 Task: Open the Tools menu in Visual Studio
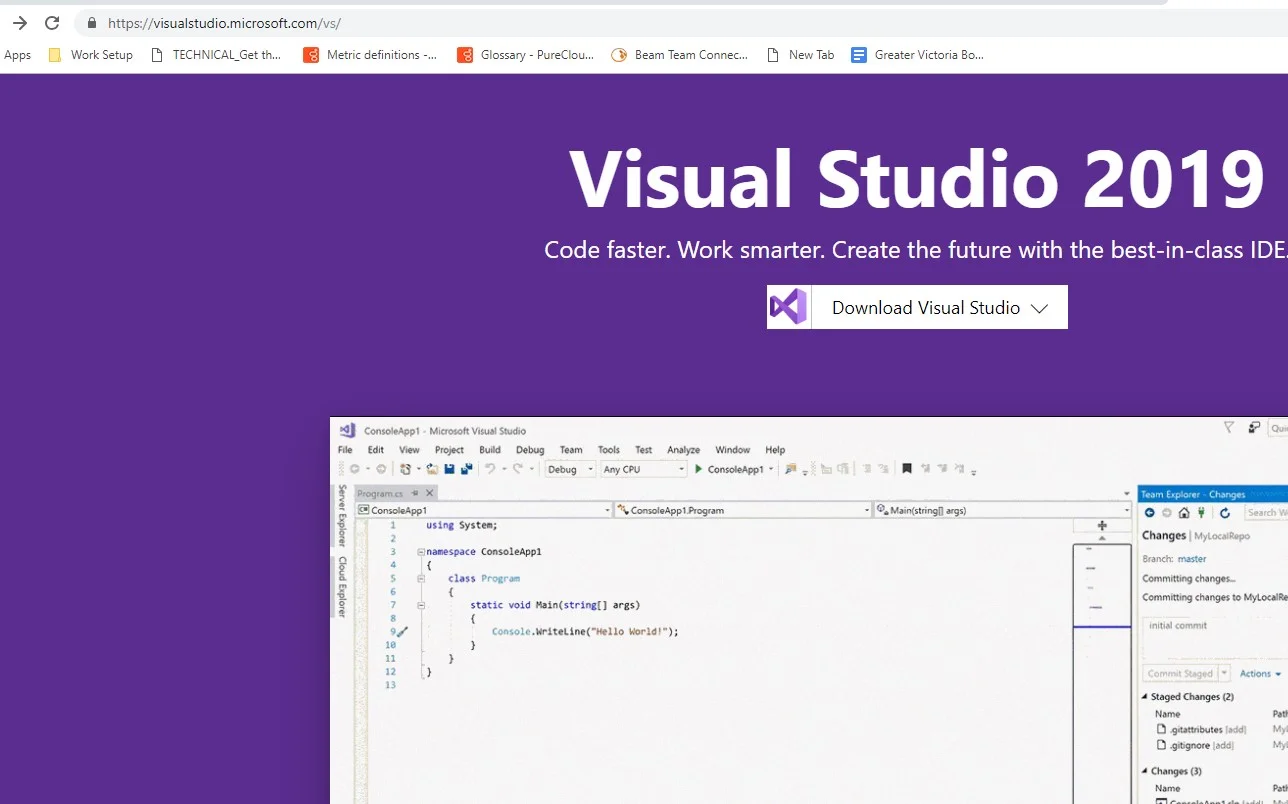tap(609, 450)
